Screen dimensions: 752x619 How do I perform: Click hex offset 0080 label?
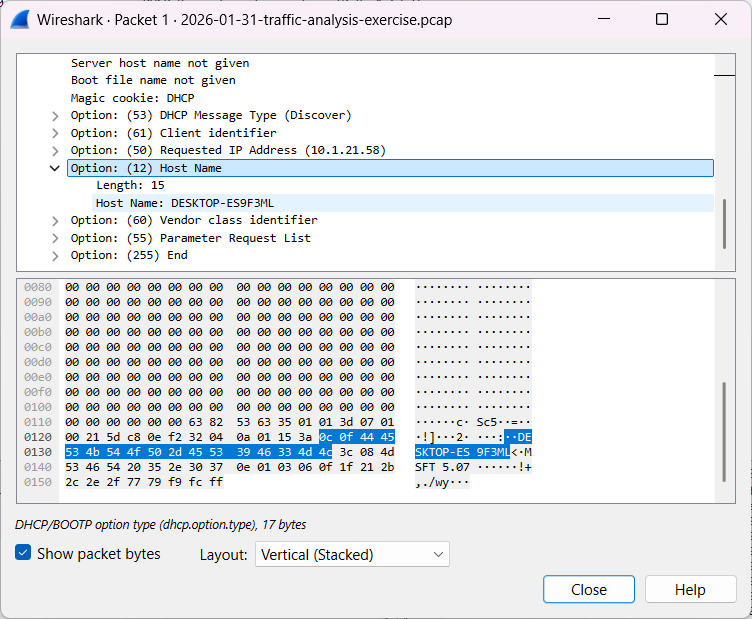pos(38,287)
